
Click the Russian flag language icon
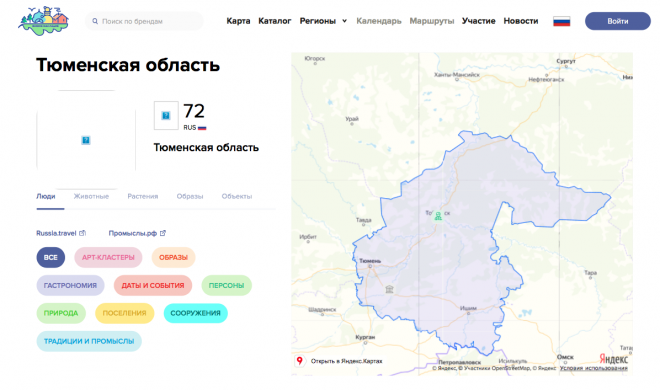pos(562,21)
